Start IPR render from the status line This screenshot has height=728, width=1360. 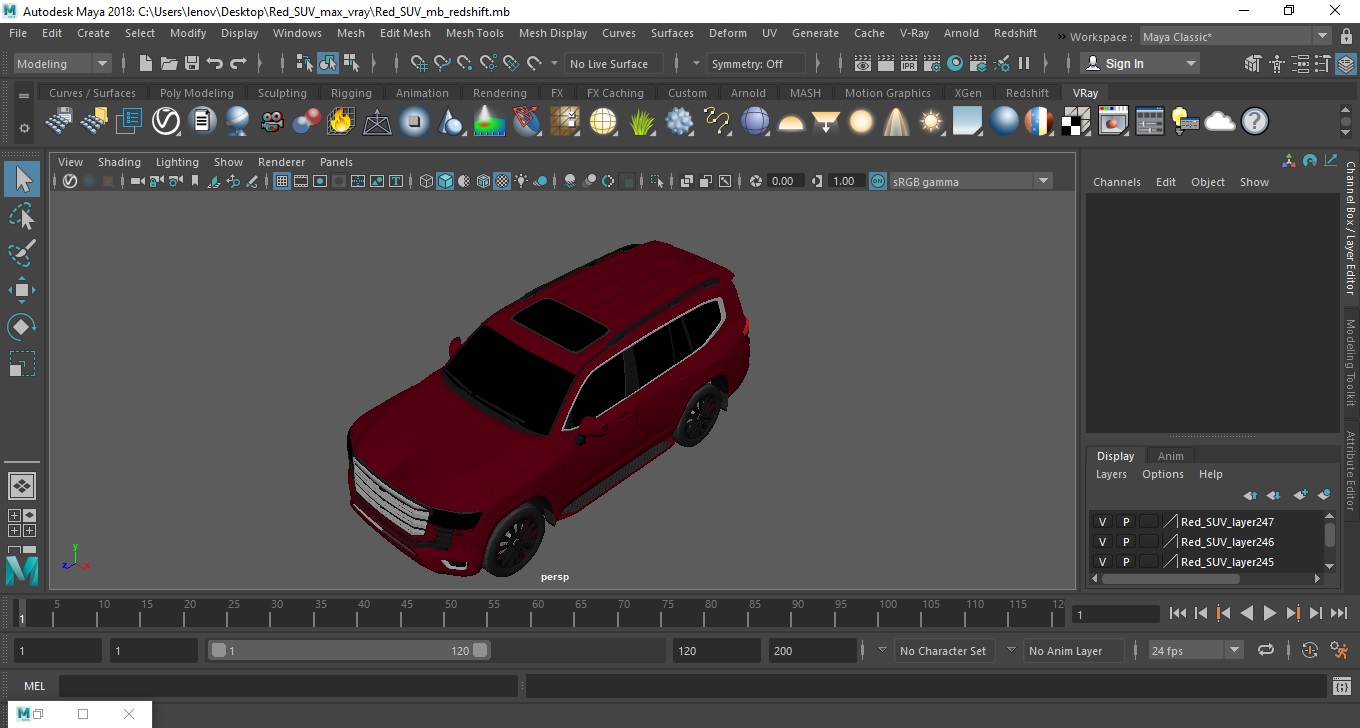(909, 63)
